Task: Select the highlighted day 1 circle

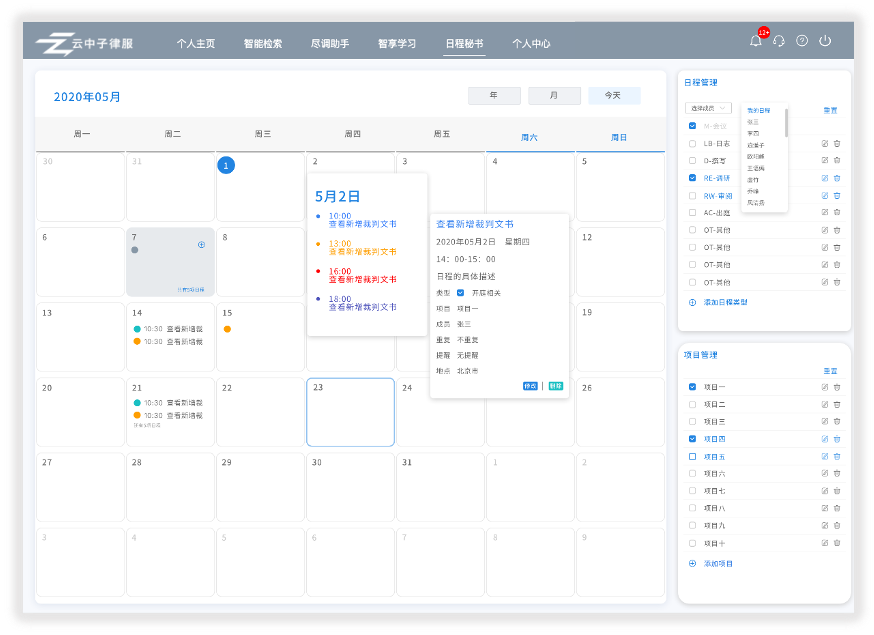Action: tap(226, 165)
